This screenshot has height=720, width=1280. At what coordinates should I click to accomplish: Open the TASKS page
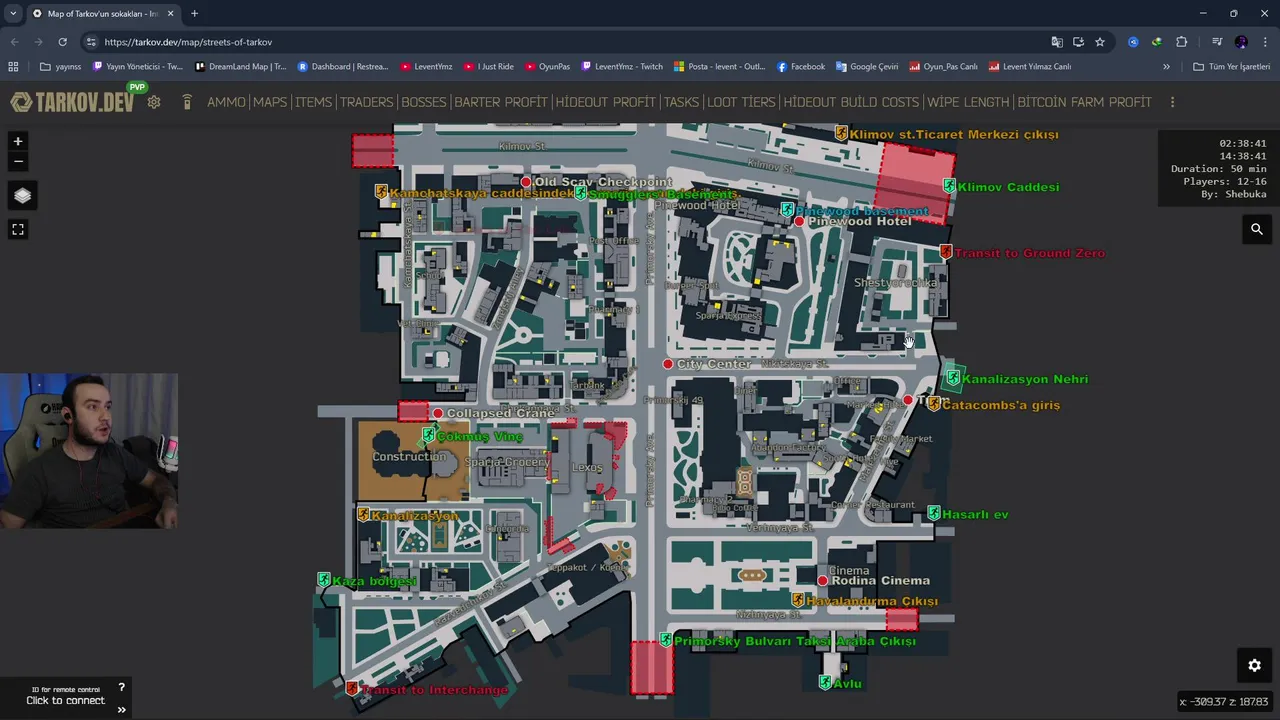tap(681, 102)
